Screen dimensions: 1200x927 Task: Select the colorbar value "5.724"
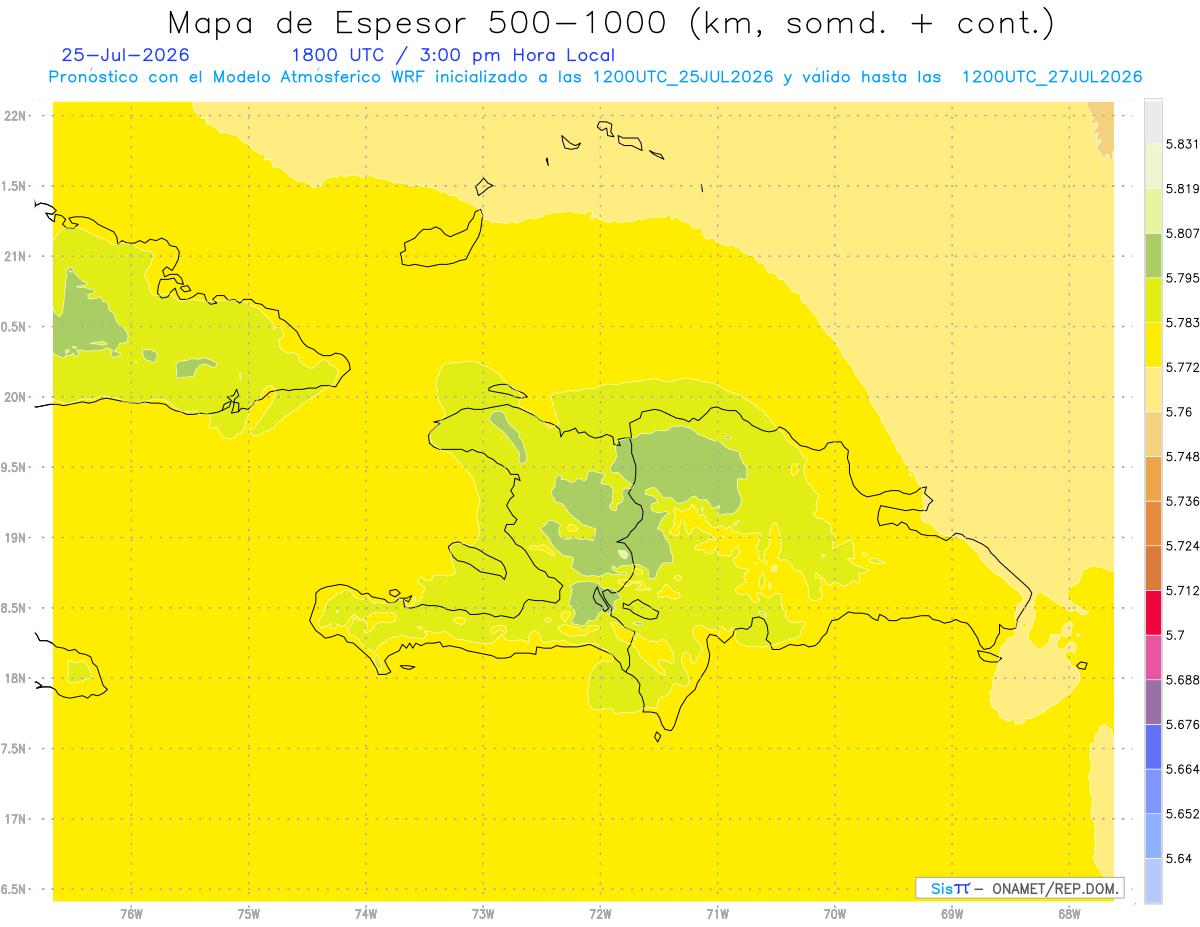click(1182, 546)
